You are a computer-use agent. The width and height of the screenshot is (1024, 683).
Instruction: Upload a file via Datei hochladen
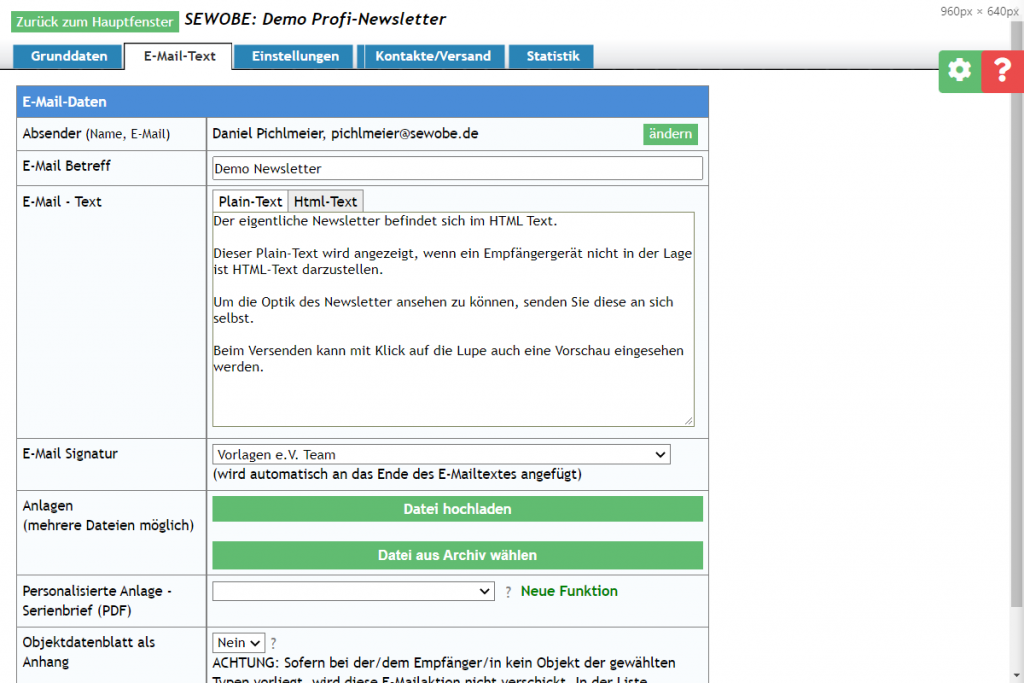coord(456,509)
